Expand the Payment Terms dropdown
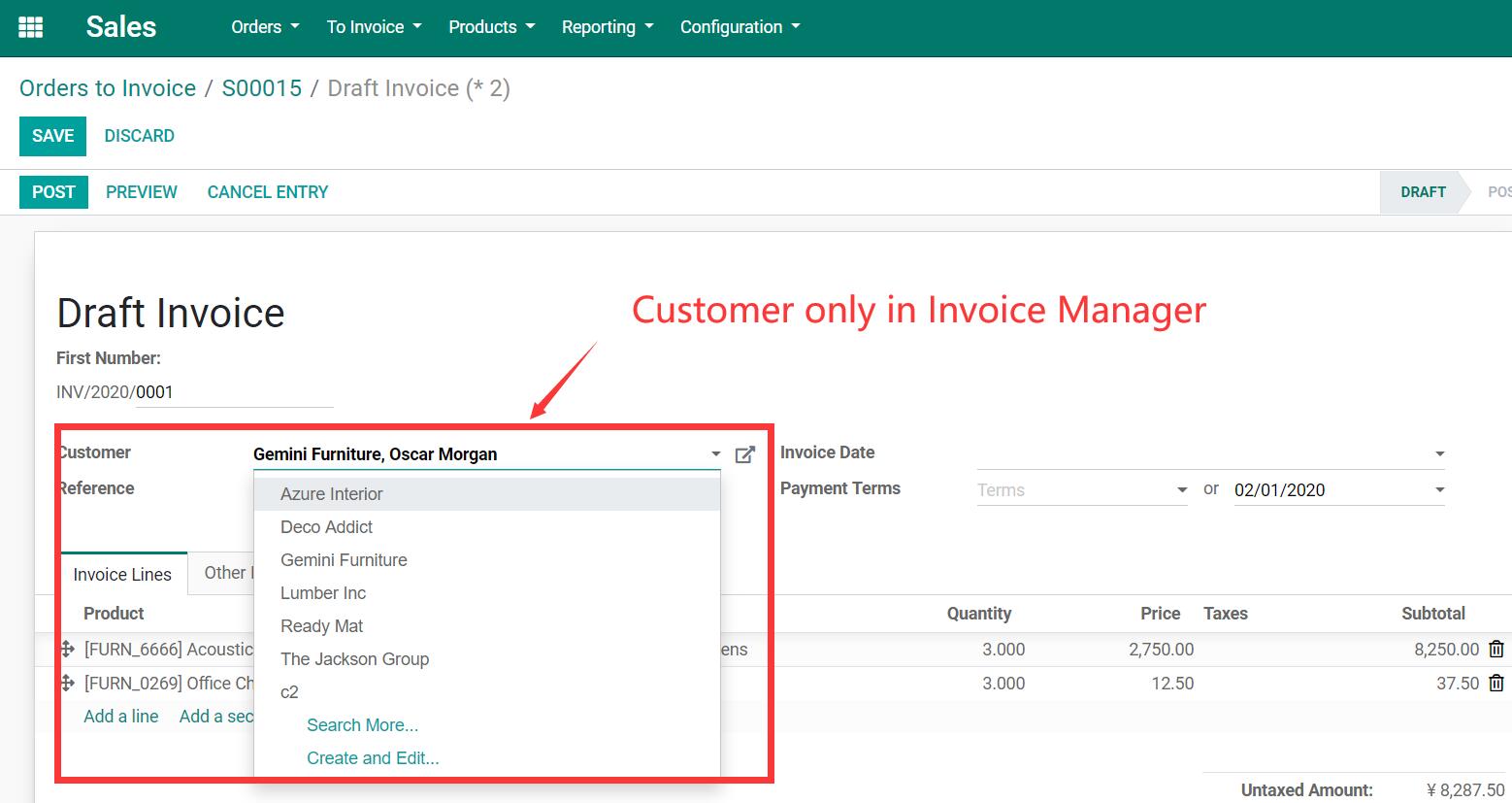This screenshot has width=1512, height=803. 1181,490
